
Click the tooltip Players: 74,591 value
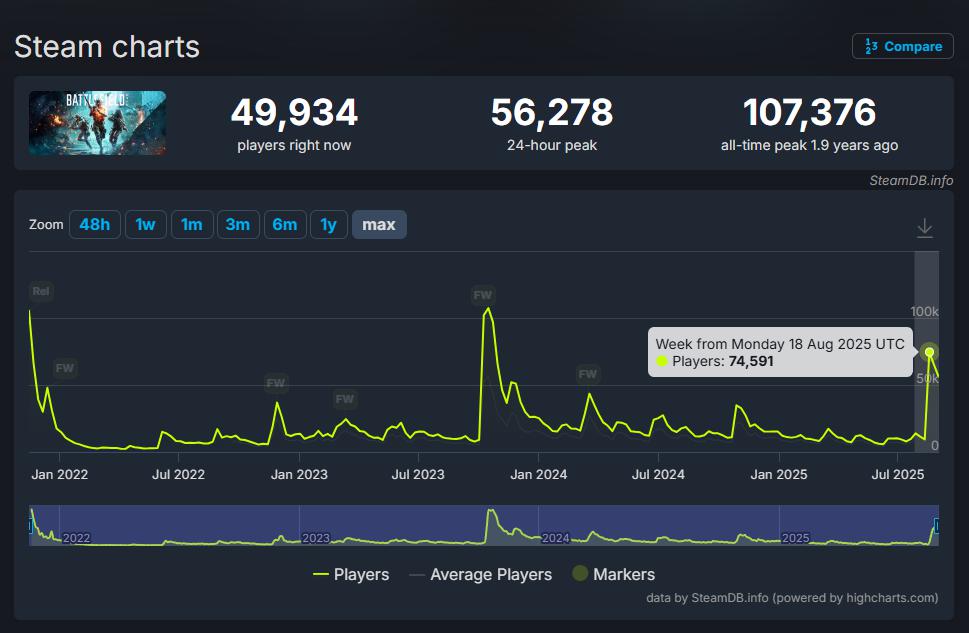(x=751, y=361)
